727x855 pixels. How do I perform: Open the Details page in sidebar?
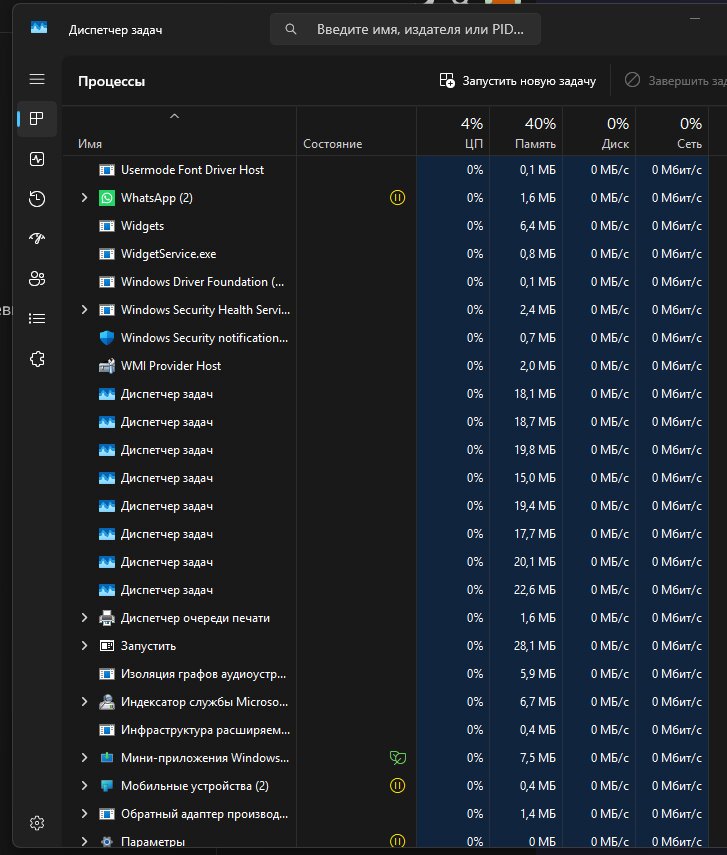(x=37, y=319)
